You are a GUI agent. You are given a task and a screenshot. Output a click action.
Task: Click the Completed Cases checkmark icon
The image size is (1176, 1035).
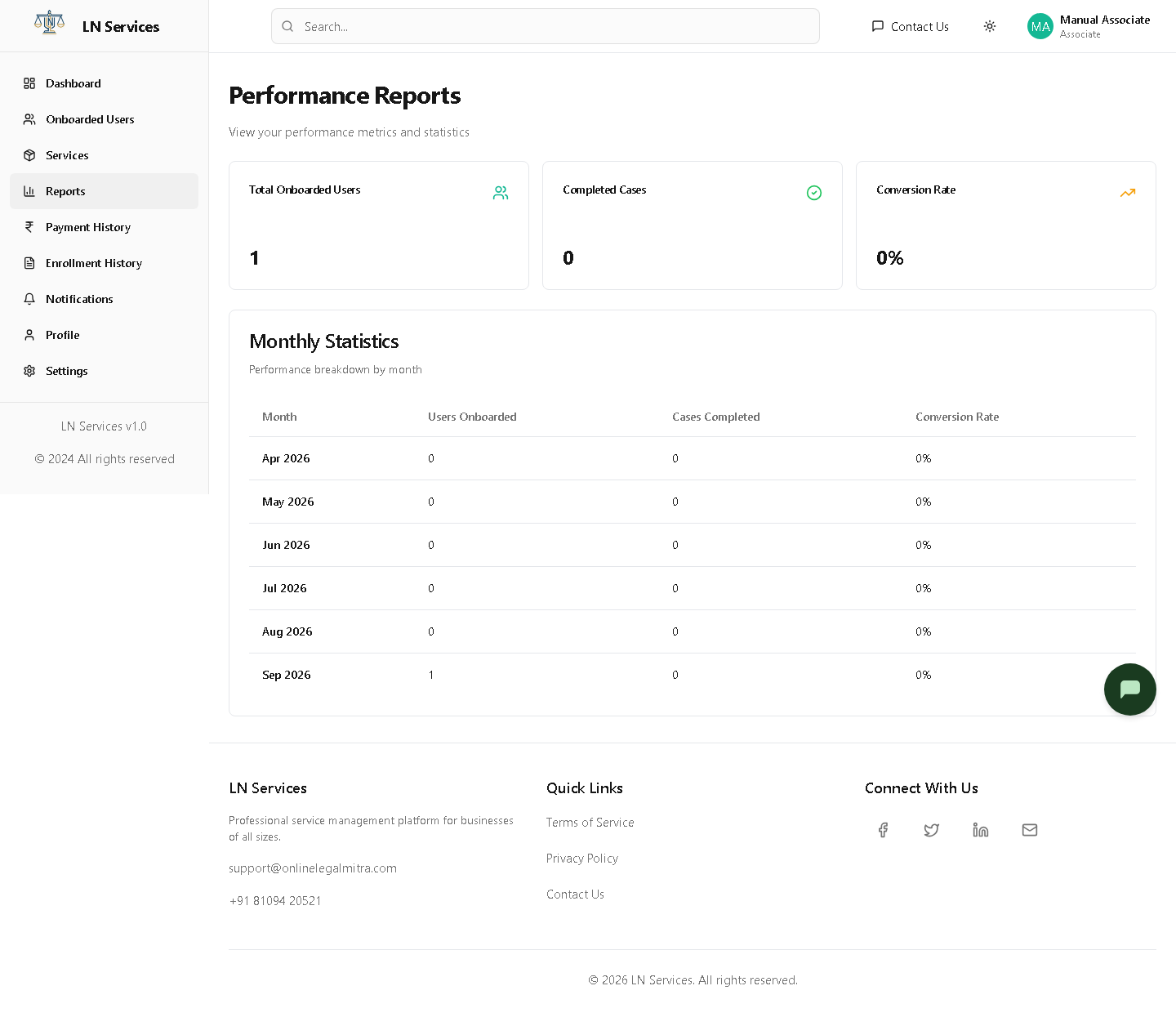(x=814, y=193)
